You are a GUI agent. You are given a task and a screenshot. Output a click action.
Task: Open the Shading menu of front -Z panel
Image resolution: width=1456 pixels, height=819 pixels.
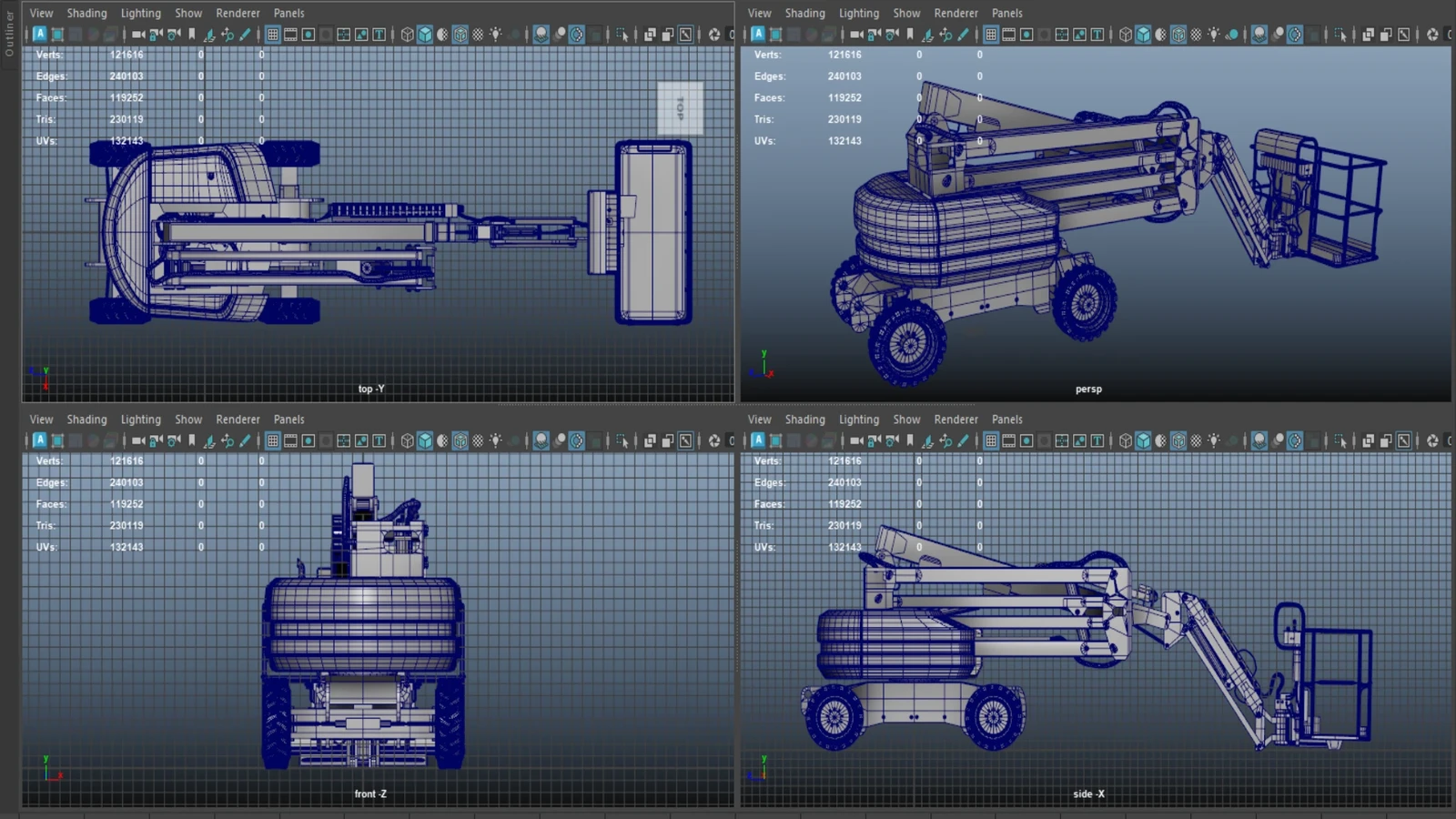point(86,420)
